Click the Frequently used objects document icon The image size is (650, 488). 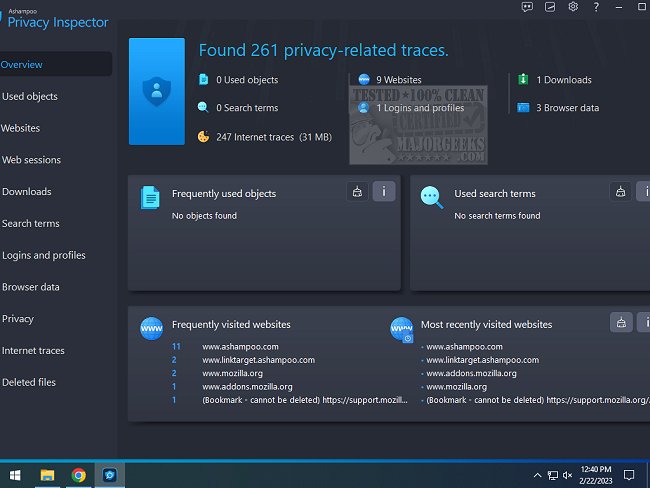[150, 198]
